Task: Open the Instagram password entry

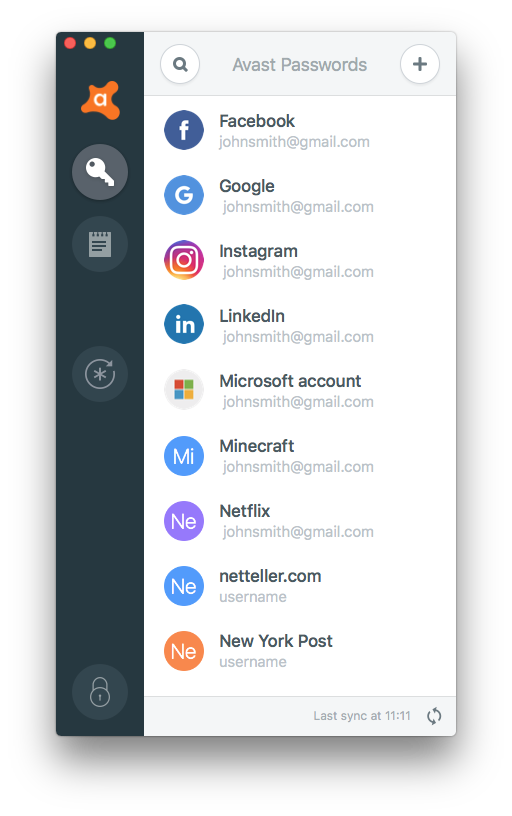Action: click(300, 260)
